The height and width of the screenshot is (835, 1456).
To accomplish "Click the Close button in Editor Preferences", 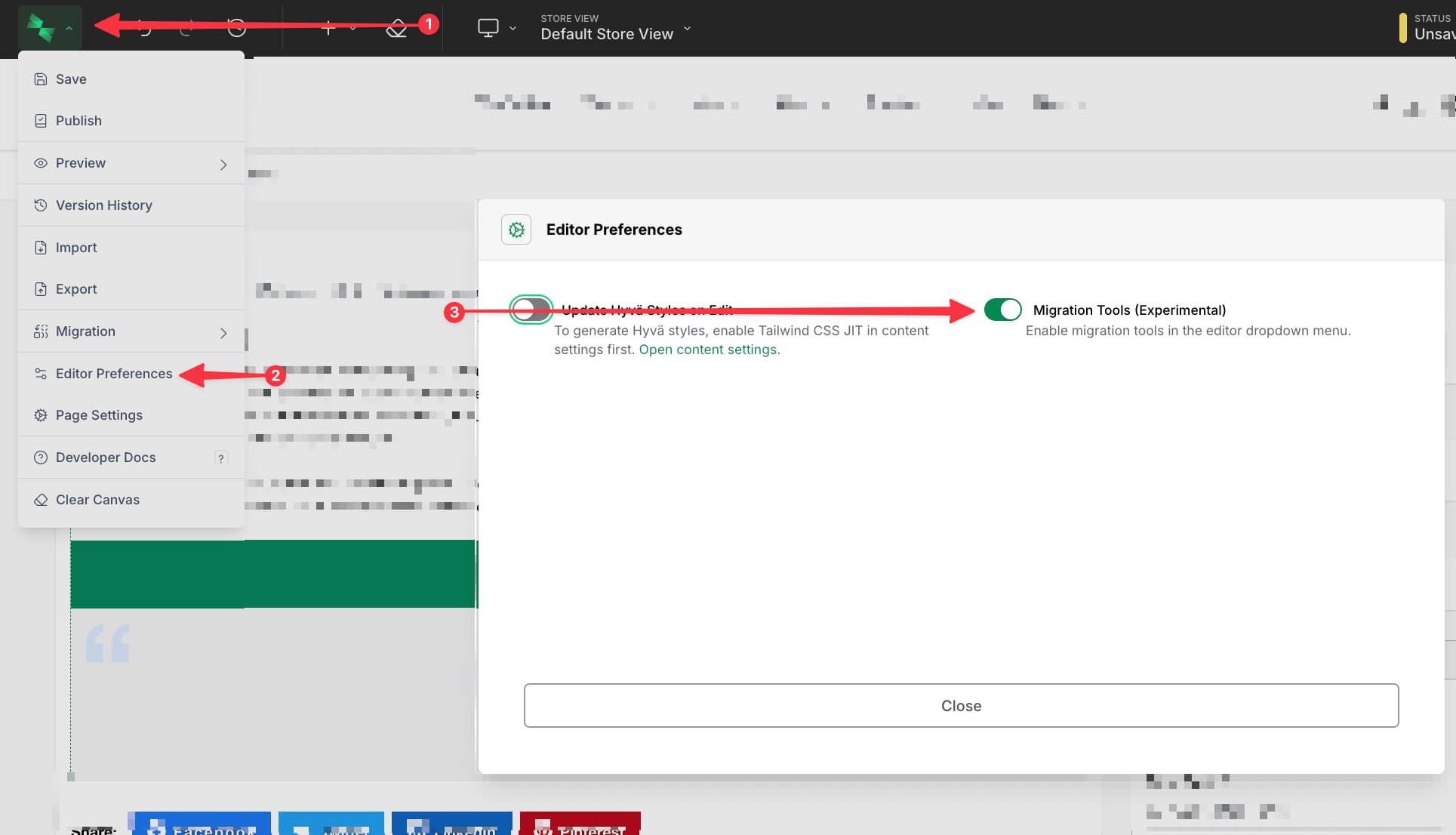I will coord(960,705).
